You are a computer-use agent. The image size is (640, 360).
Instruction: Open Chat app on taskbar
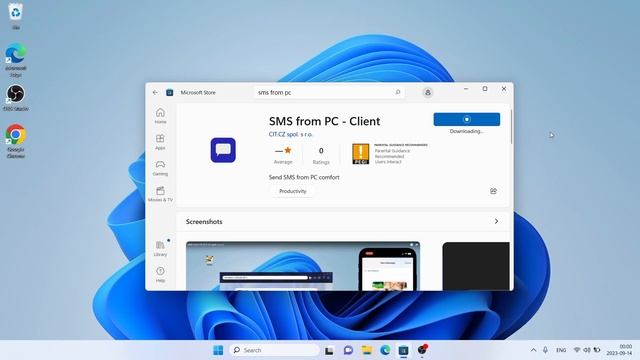[348, 350]
